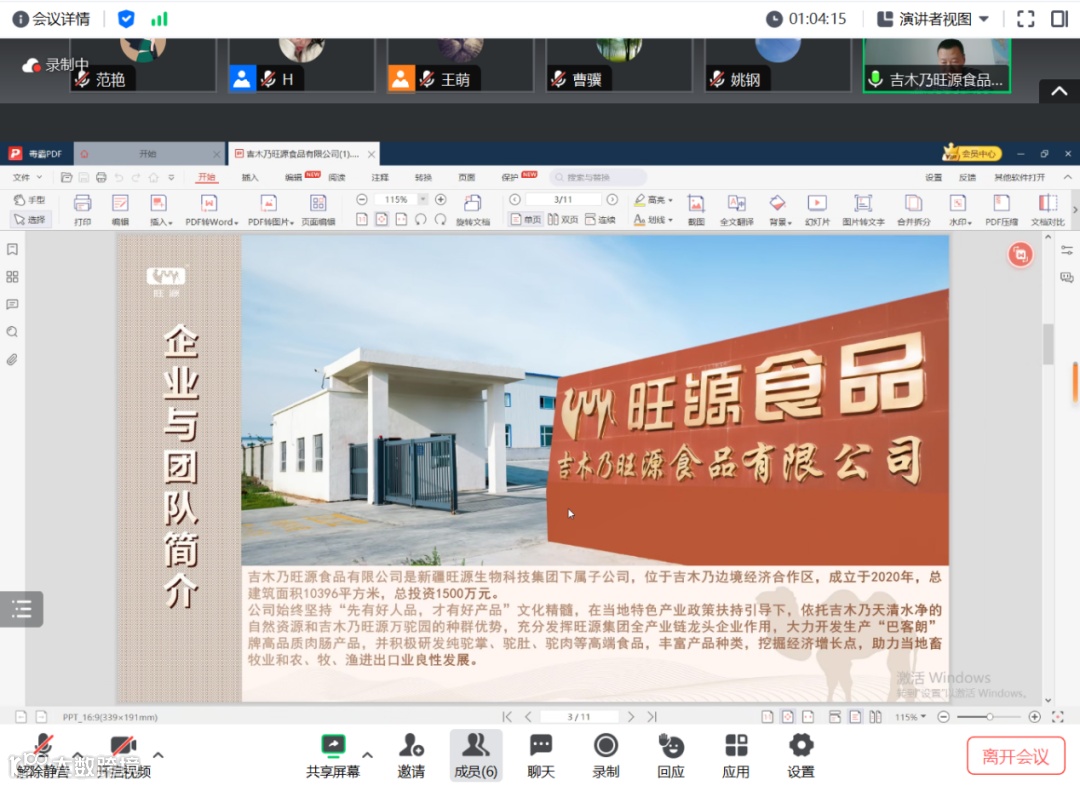Screen dimensions: 1080x786
Task: Select the Screenshot (截图) tool
Action: tap(696, 209)
